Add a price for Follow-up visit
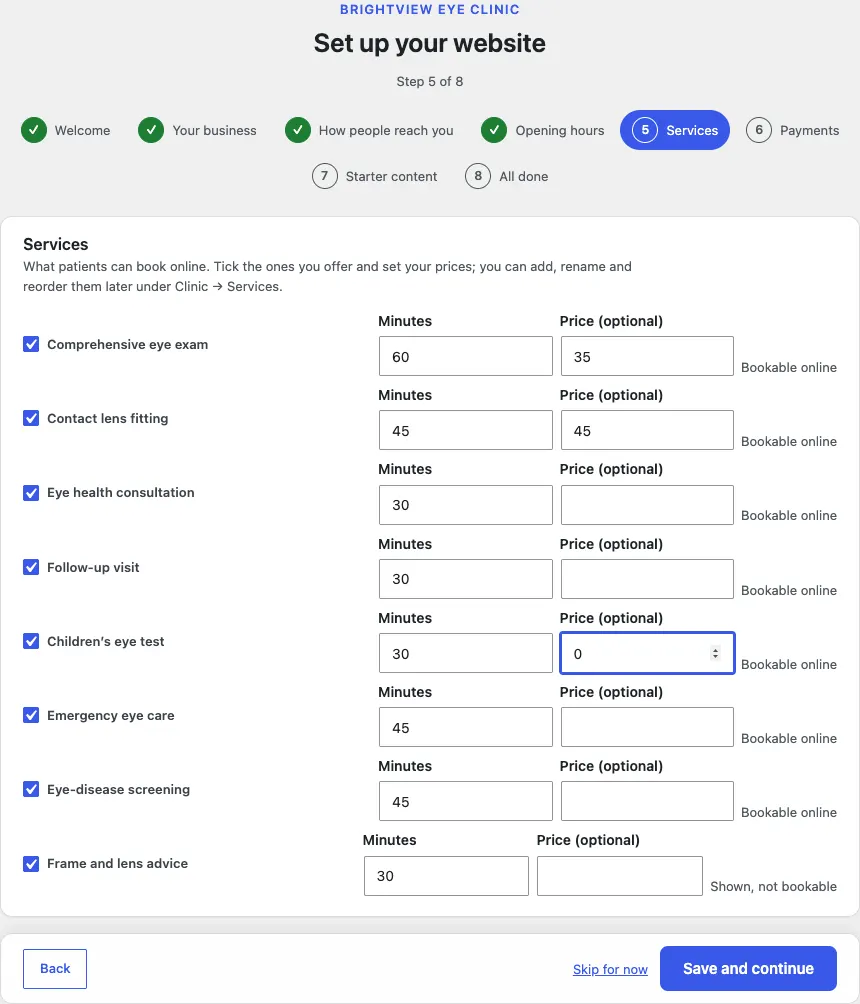The height and width of the screenshot is (1004, 860). 647,579
